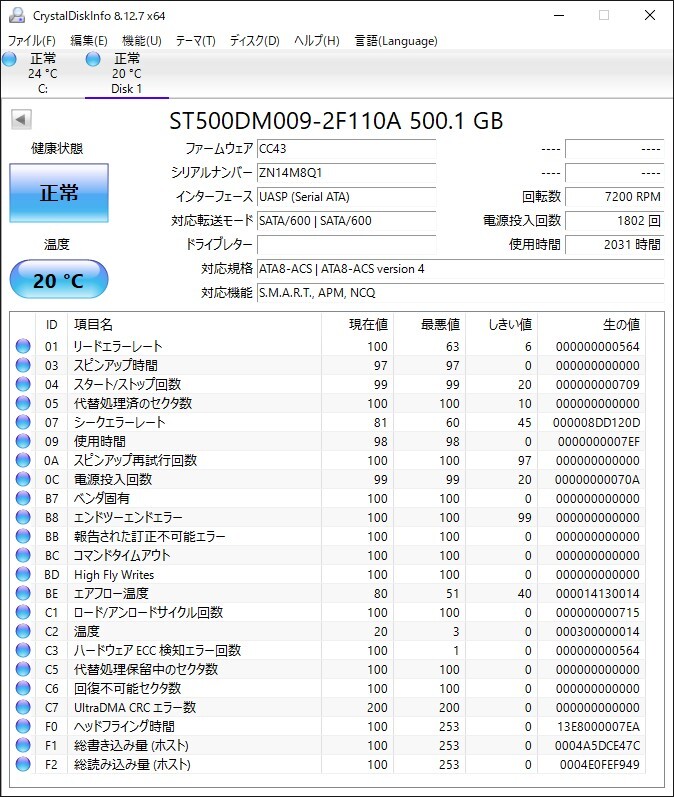The image size is (674, 797).
Task: Click the 20 °C temperature button
Action: (x=59, y=280)
